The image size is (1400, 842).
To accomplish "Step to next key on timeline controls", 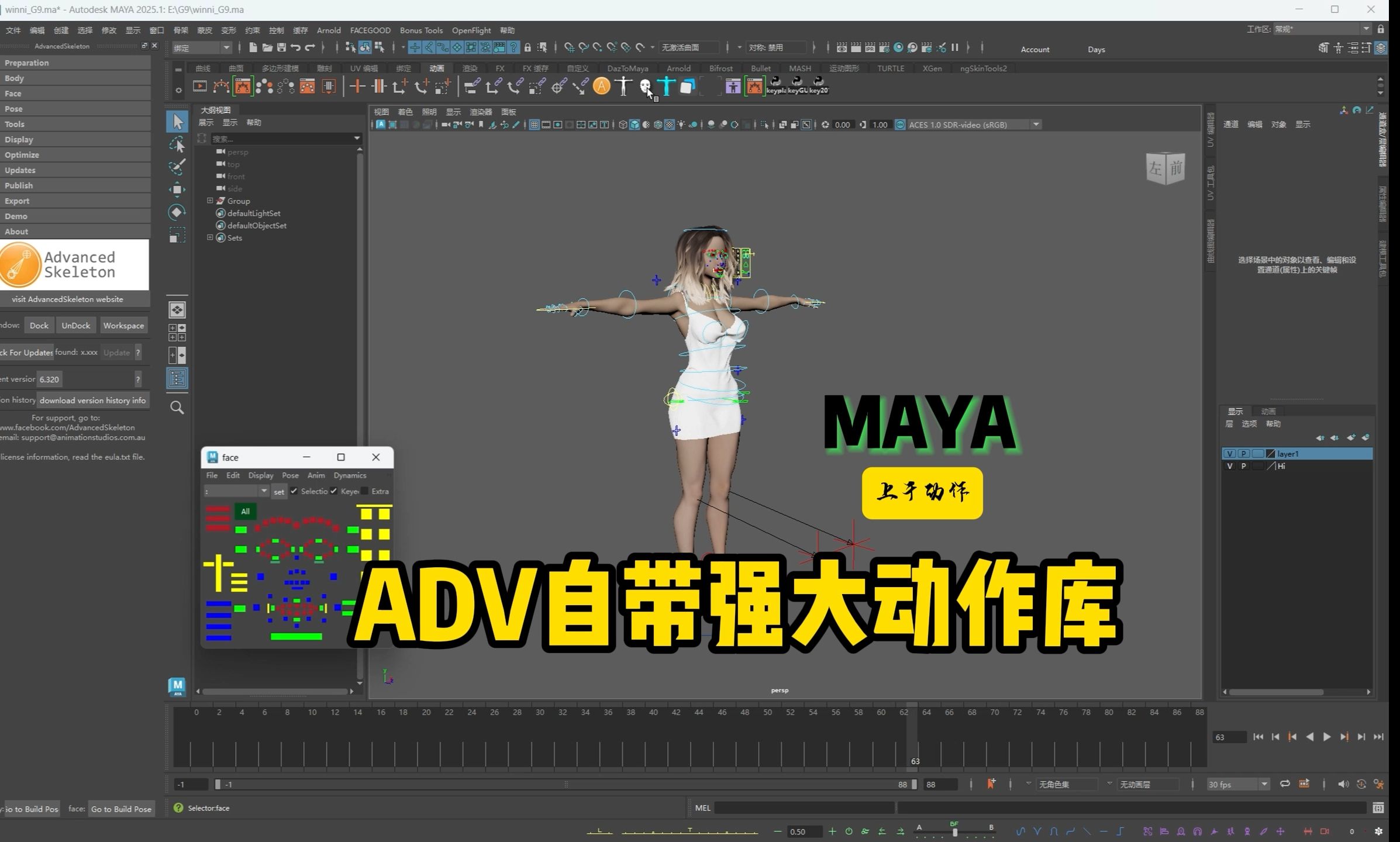I will 1344,737.
